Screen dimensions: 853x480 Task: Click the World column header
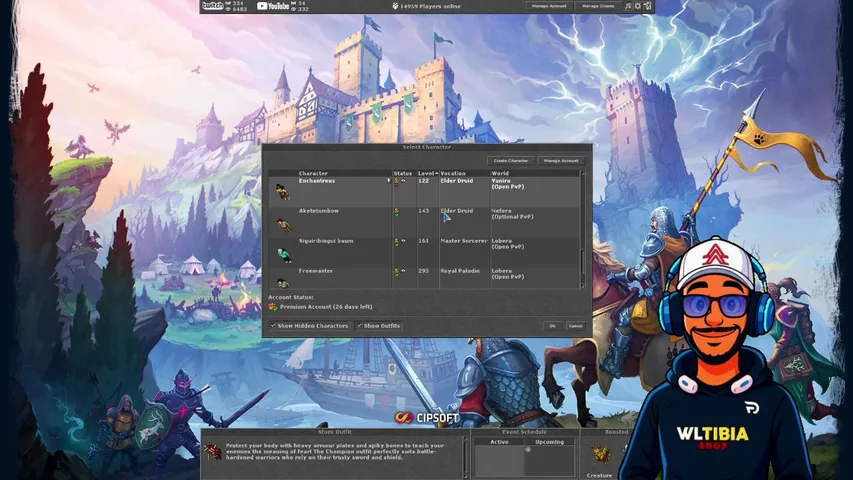pos(534,173)
